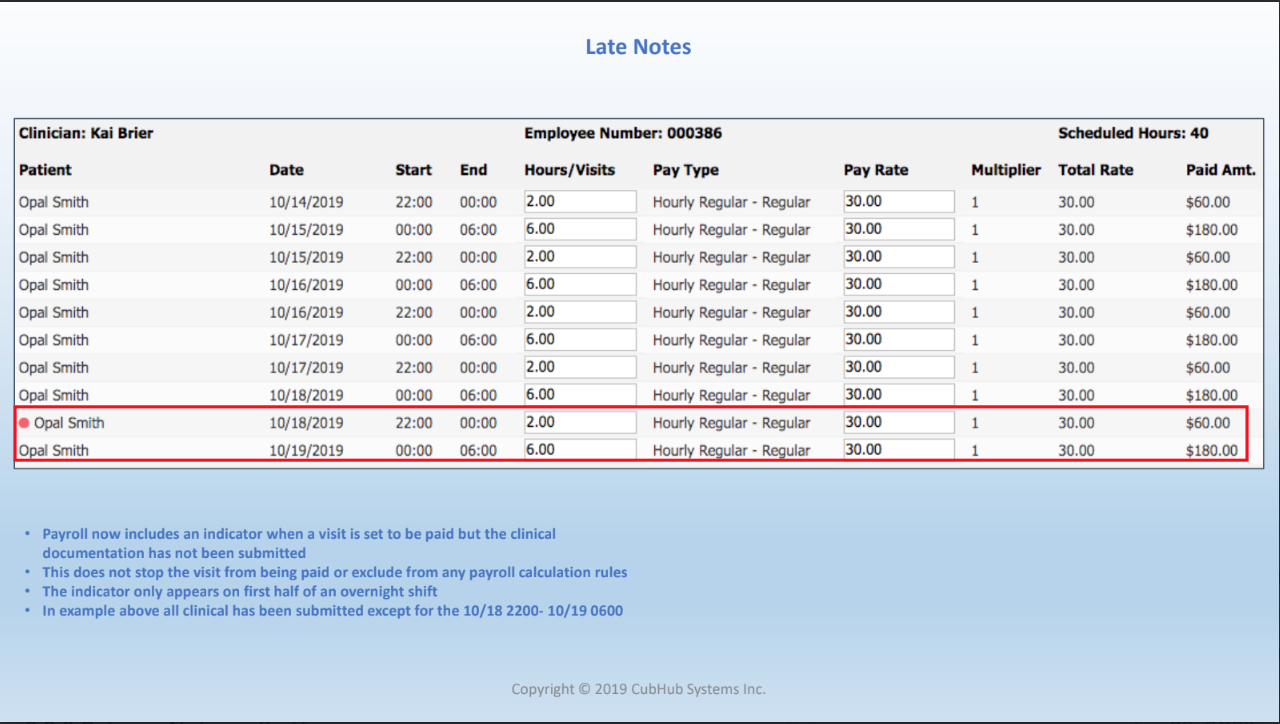Focus Pay Rate box for 10/17/2019 22:00 shift
The height and width of the screenshot is (724, 1280).
pyautogui.click(x=899, y=367)
